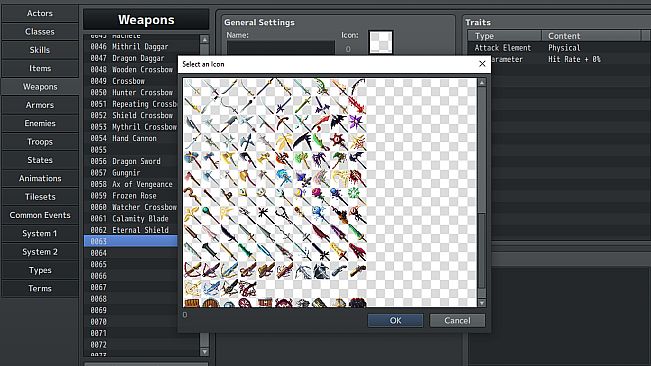
Task: Go to the Common Events tab
Action: (x=40, y=215)
